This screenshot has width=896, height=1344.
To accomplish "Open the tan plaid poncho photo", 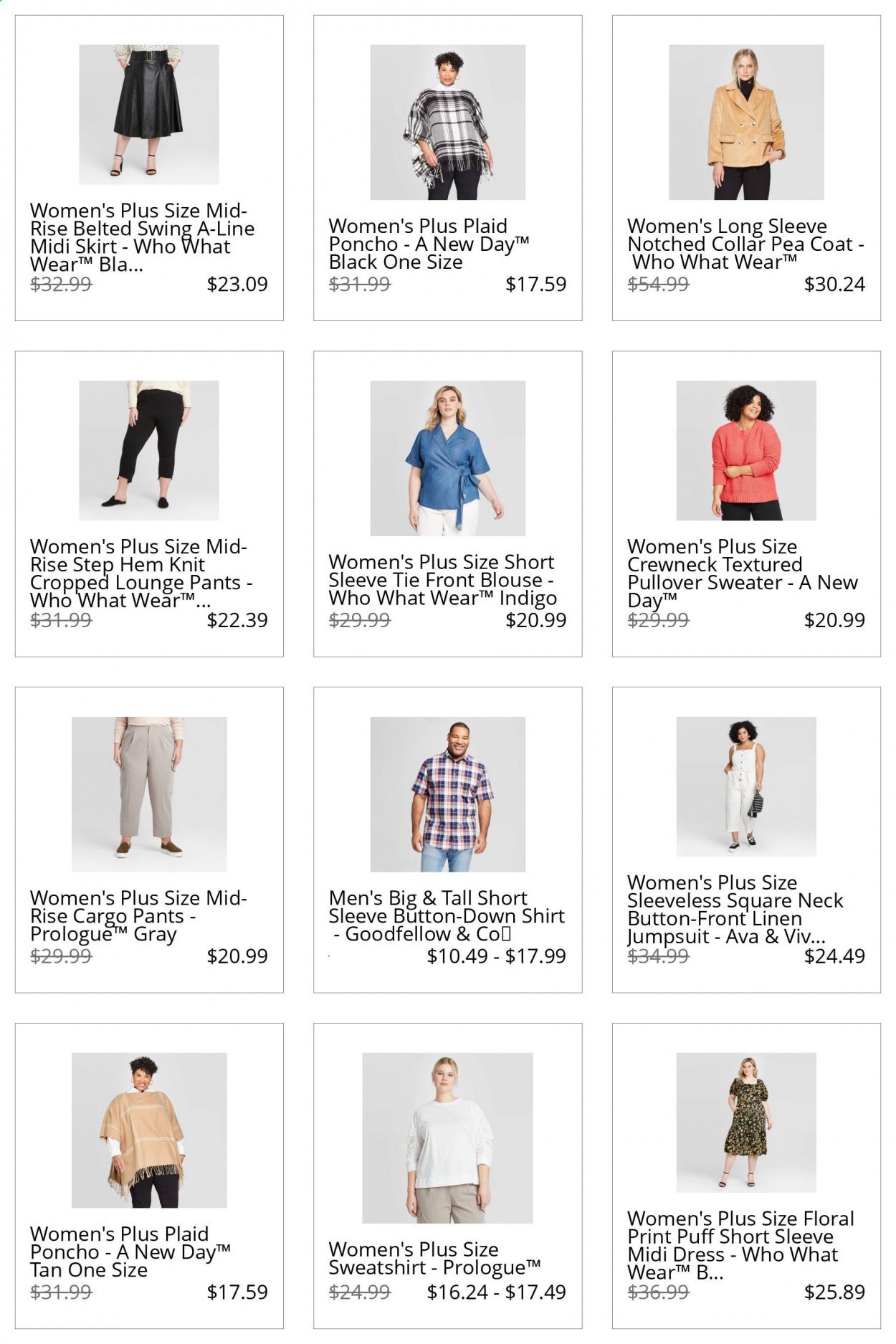I will click(x=148, y=1130).
